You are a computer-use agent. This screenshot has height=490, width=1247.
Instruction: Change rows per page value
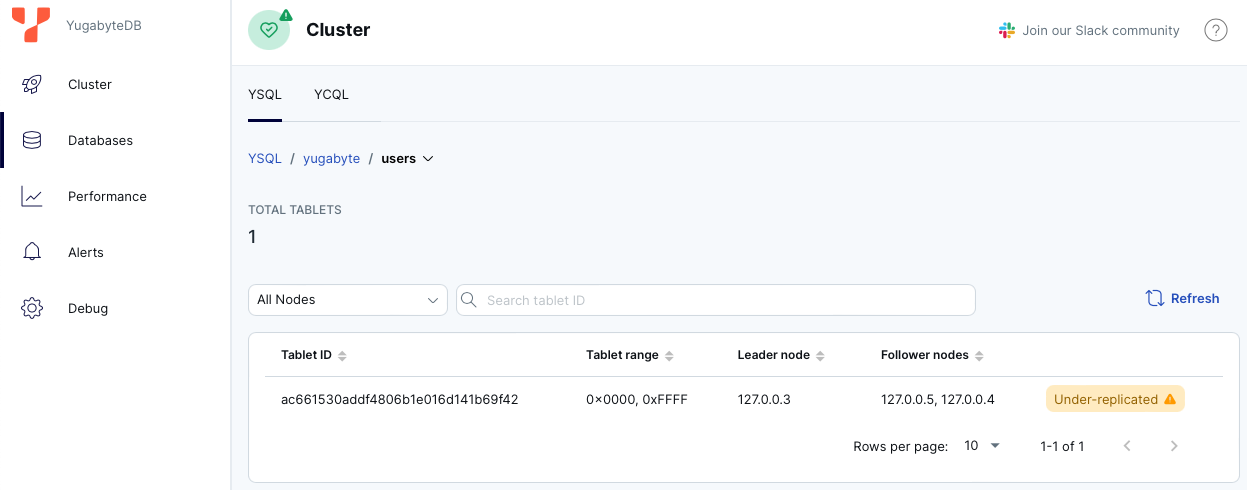982,446
